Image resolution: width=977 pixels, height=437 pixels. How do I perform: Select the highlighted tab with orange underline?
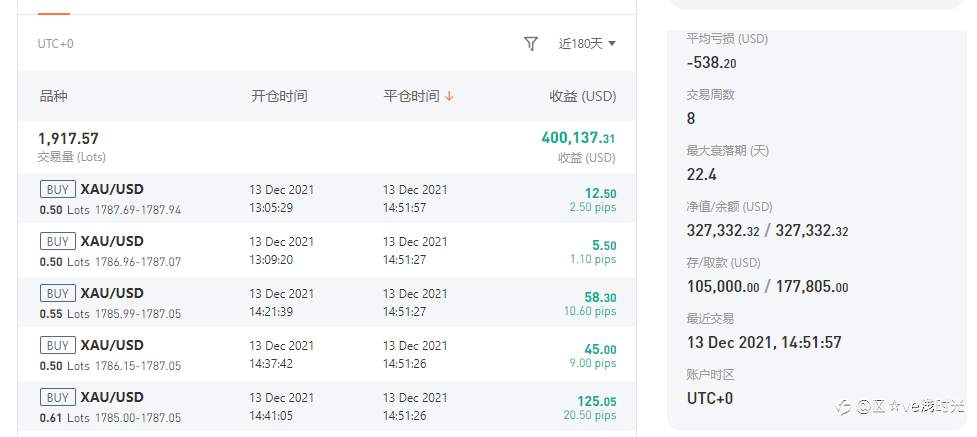[x=54, y=7]
